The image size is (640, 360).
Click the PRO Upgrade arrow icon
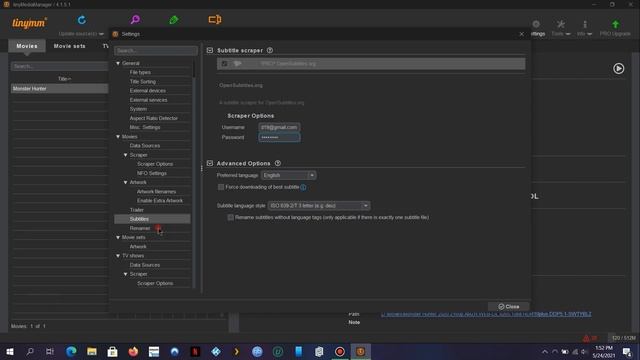point(616,24)
